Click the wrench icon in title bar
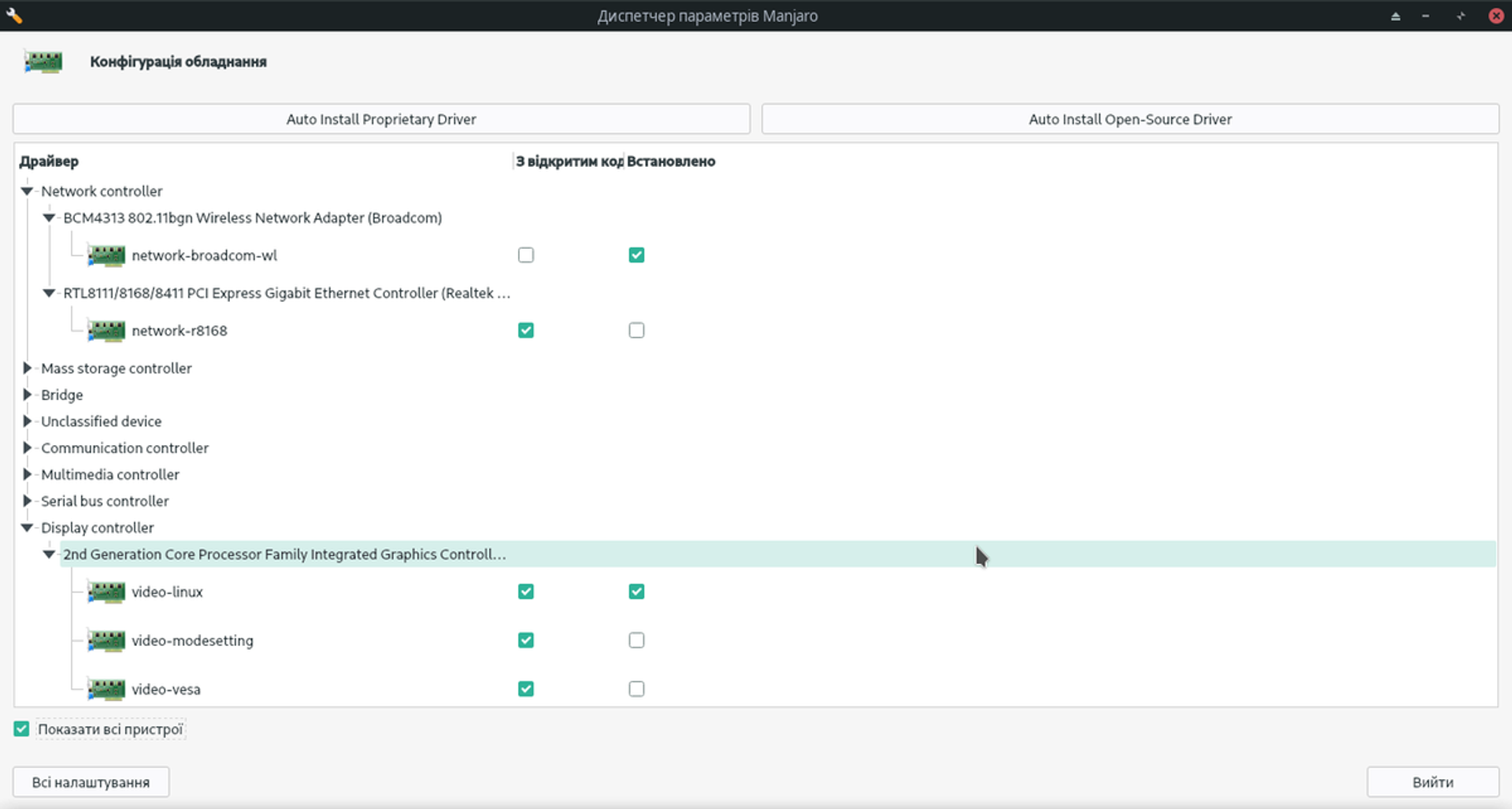The width and height of the screenshot is (1512, 809). pos(13,15)
